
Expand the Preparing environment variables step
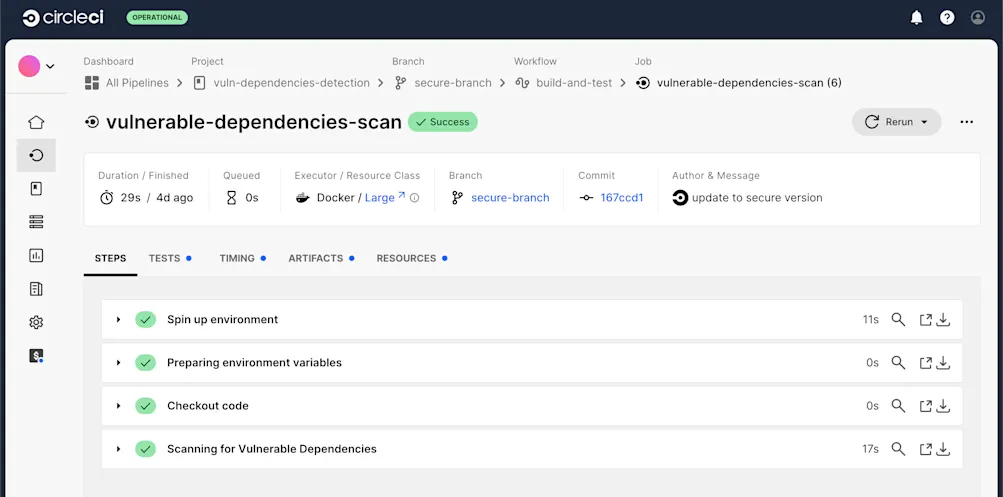[x=118, y=363]
